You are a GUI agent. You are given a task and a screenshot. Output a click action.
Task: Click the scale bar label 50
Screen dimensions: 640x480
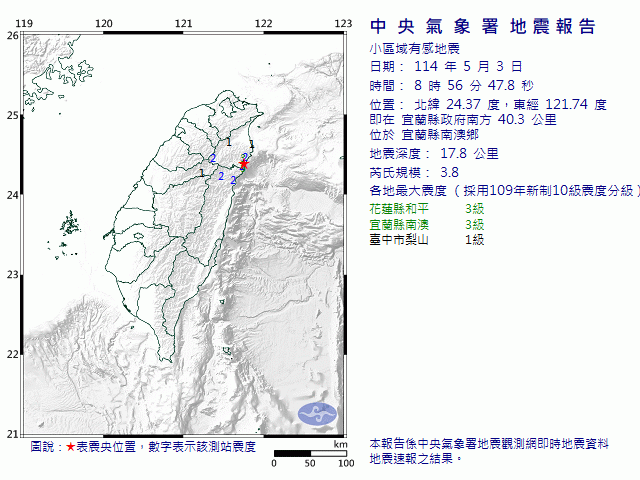tap(310, 463)
